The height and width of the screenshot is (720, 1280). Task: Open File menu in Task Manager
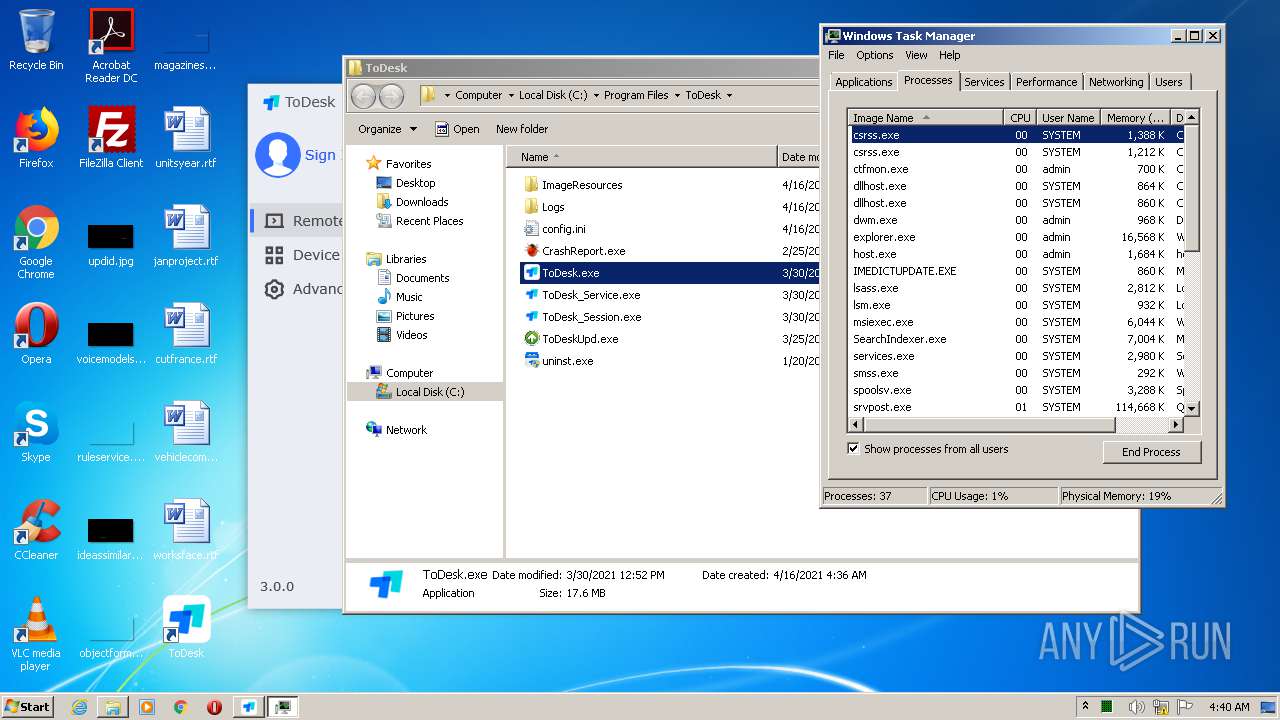click(836, 55)
